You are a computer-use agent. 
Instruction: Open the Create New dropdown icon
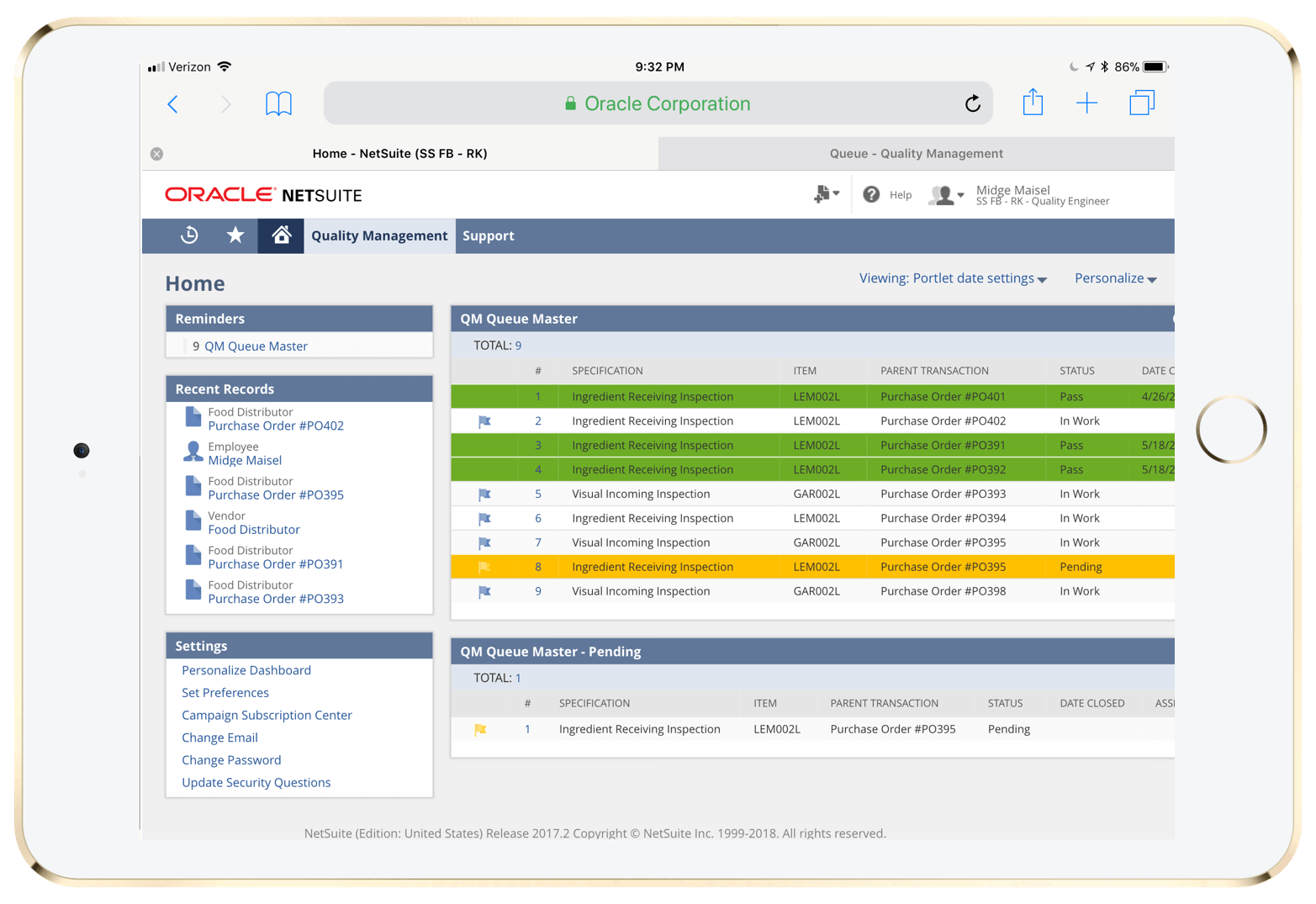point(826,194)
